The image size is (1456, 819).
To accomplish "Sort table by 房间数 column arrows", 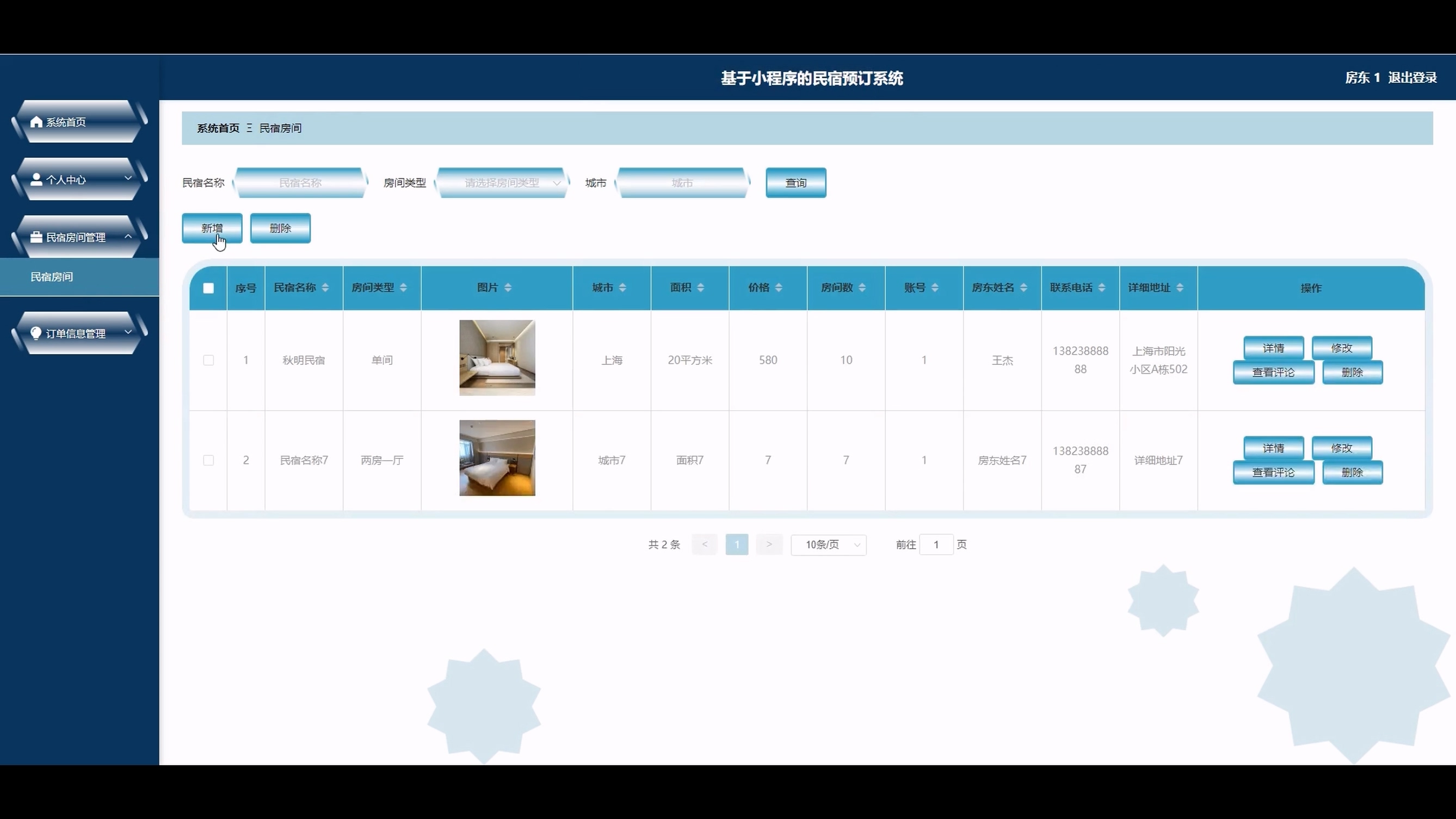I will coord(862,288).
